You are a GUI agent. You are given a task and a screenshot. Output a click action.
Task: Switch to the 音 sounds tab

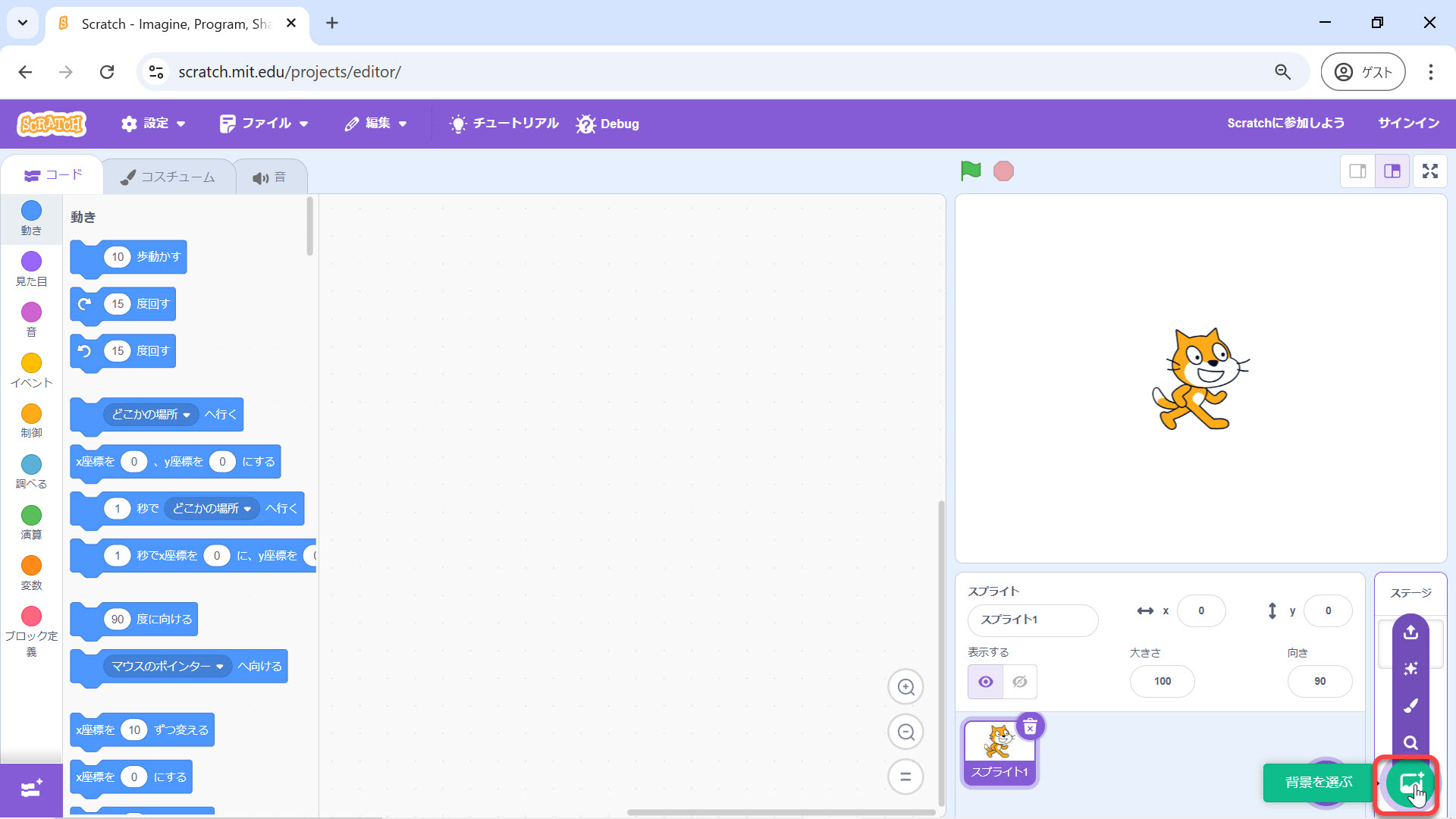pos(269,177)
